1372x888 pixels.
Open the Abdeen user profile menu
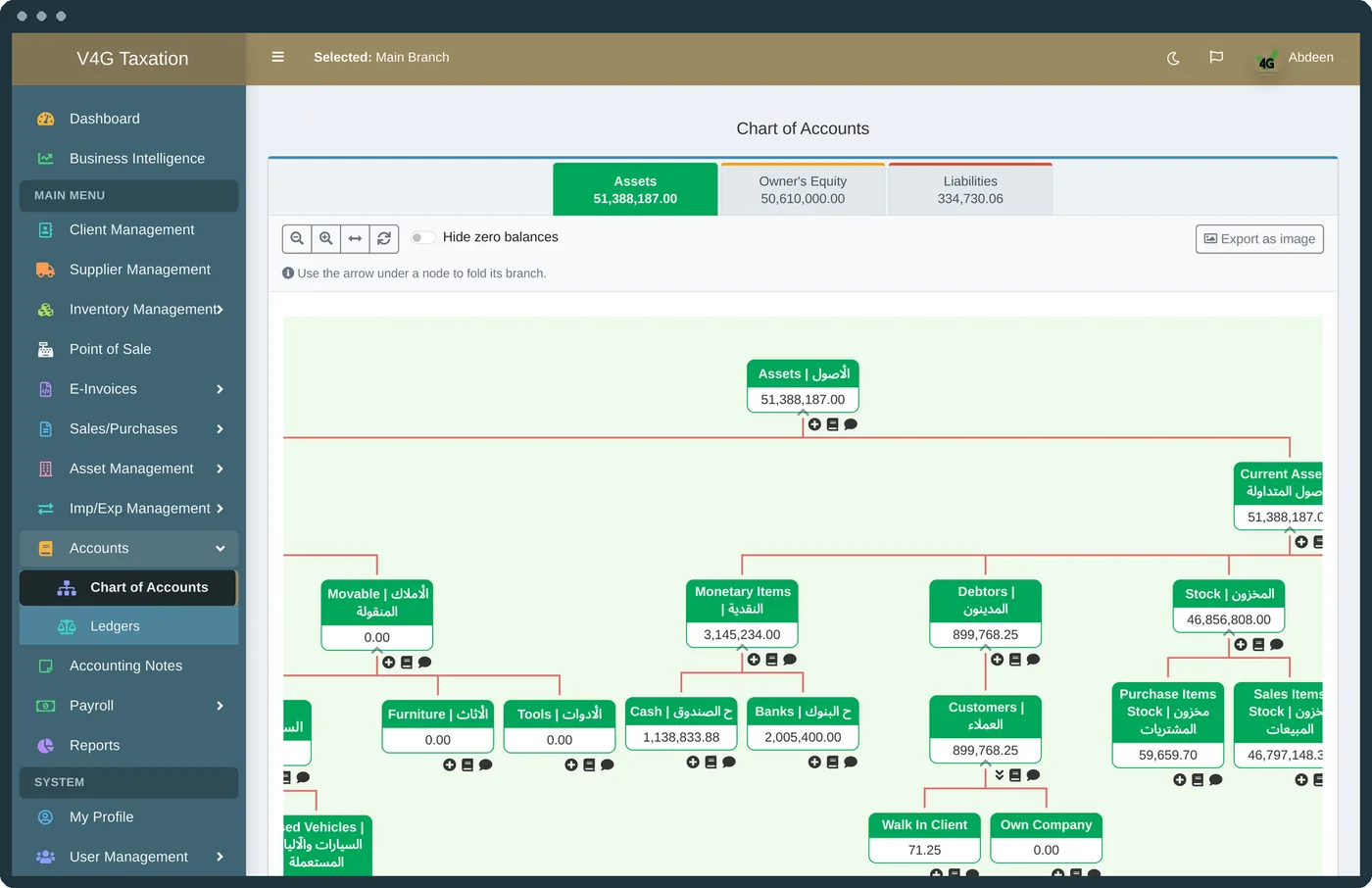tap(1295, 58)
